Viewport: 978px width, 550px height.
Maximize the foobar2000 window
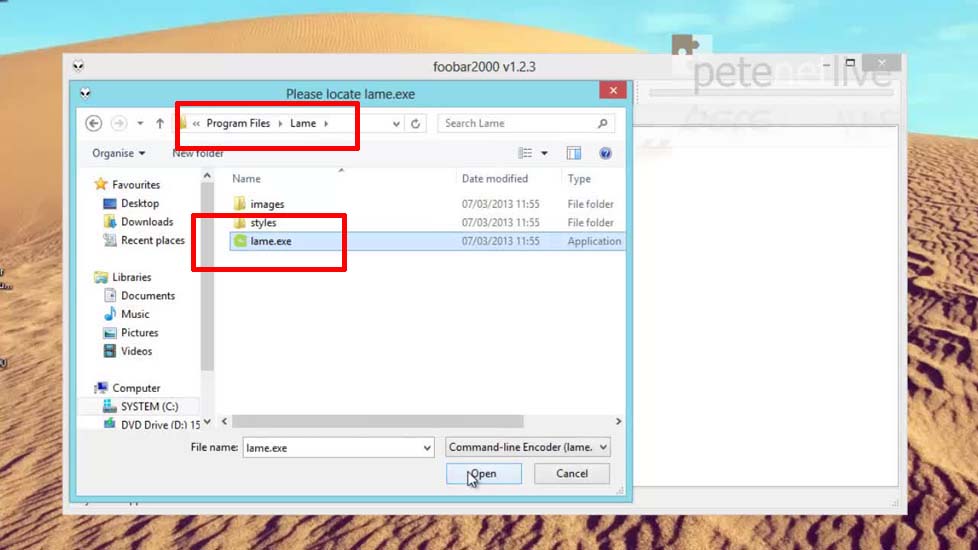[x=850, y=62]
